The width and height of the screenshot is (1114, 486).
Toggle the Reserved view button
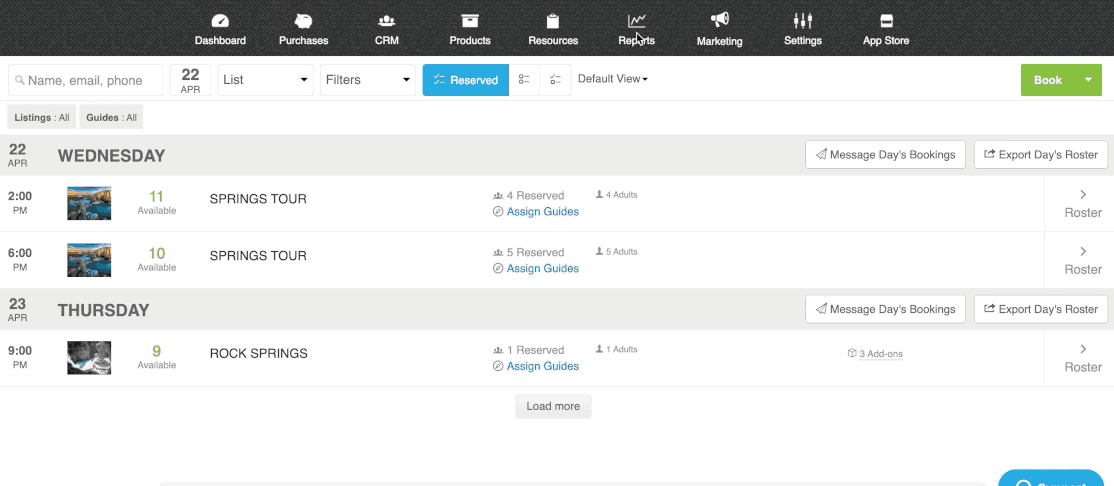click(x=465, y=80)
